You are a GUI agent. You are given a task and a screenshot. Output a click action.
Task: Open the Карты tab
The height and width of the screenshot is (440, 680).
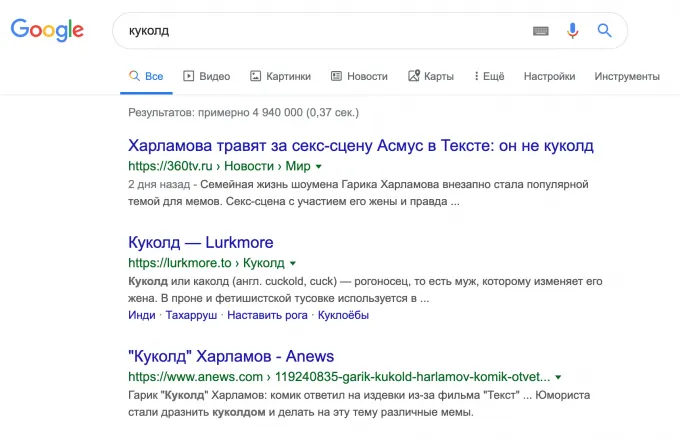[x=430, y=76]
